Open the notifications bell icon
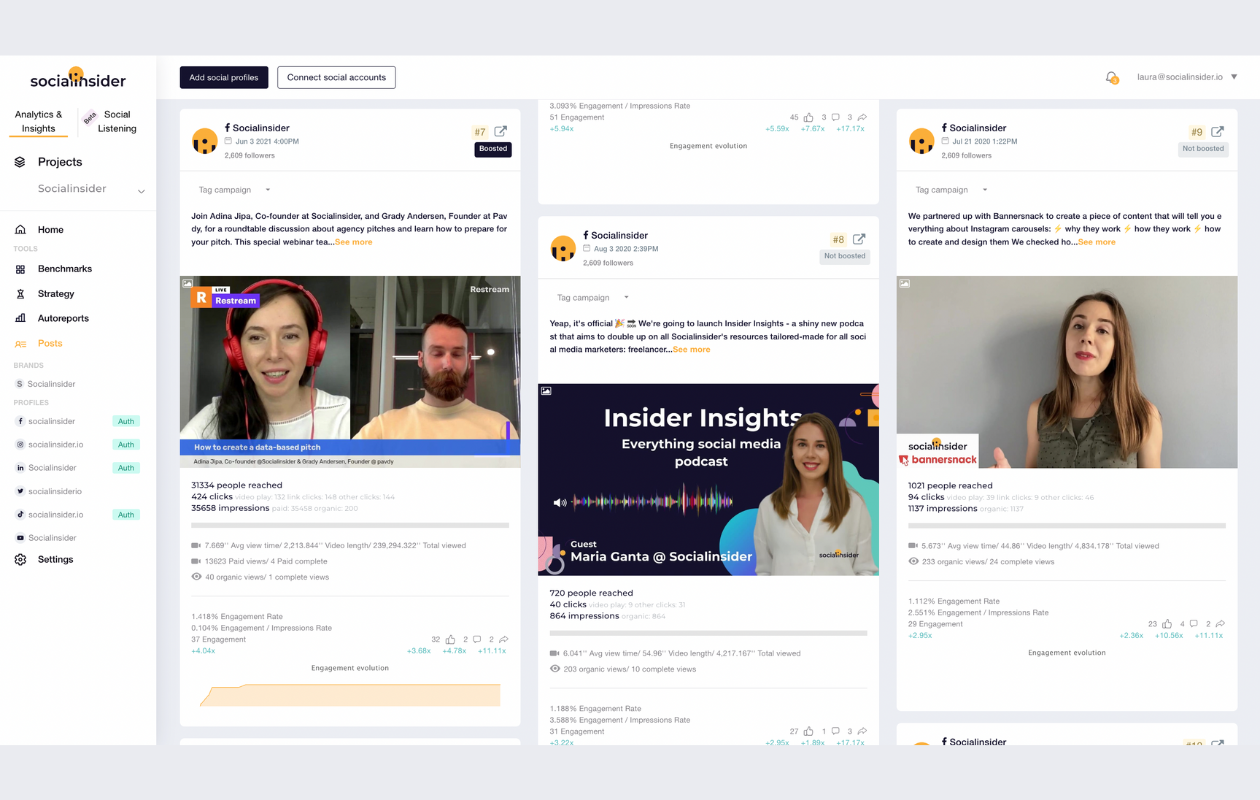This screenshot has width=1260, height=800. click(1111, 77)
